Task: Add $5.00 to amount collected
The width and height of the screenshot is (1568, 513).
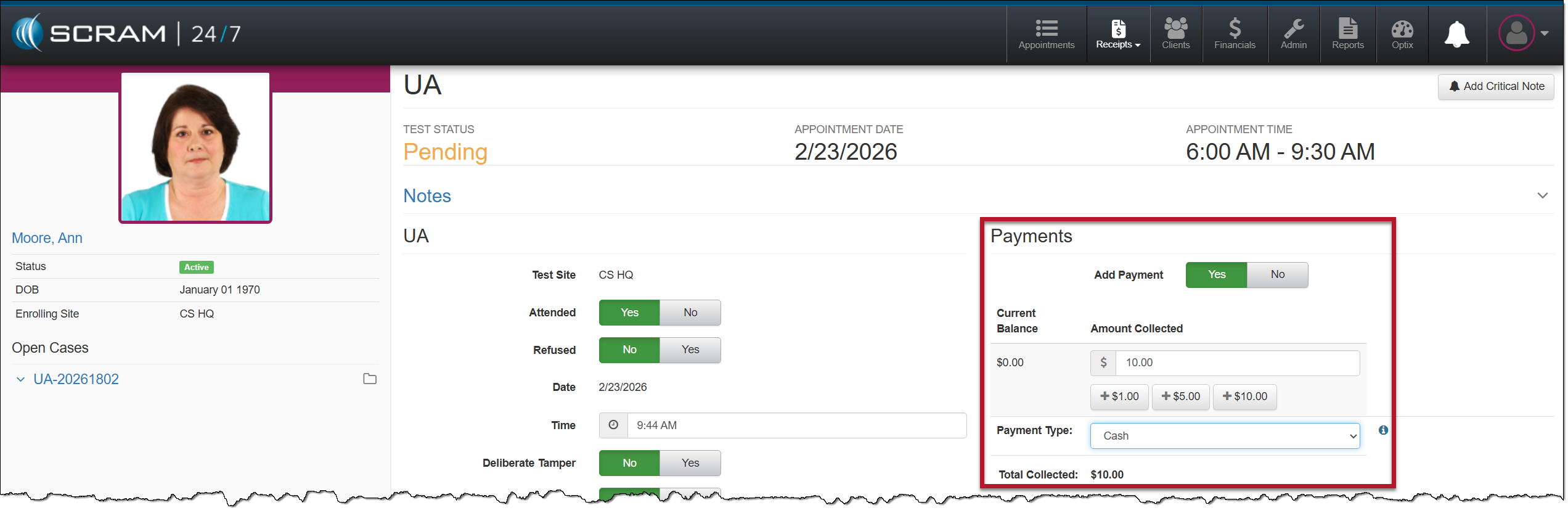Action: point(1180,396)
